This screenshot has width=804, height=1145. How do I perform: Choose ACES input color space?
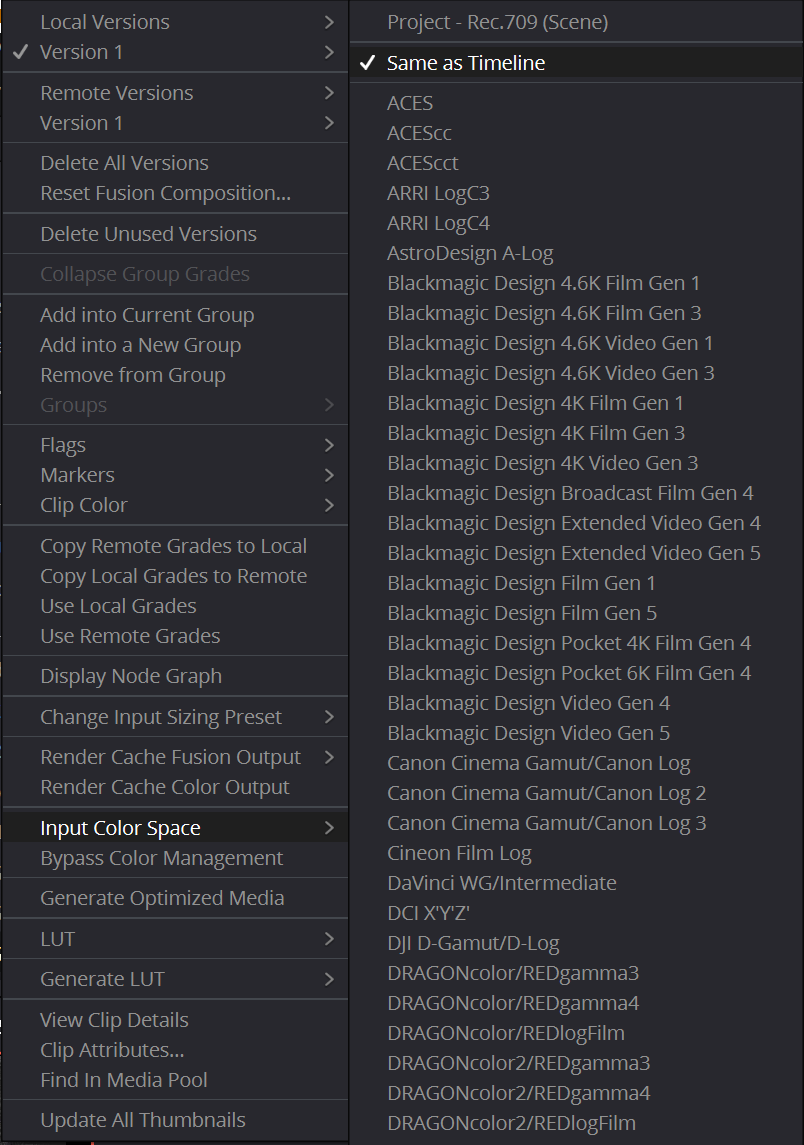577,103
